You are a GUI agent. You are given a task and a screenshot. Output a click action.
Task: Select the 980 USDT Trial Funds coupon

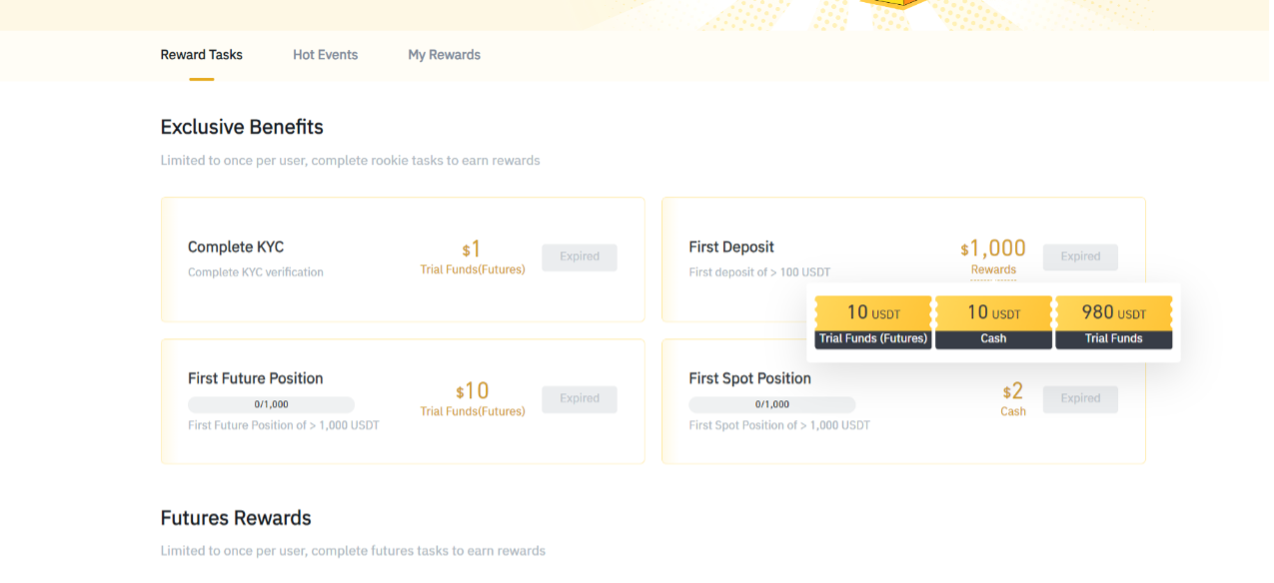tap(1113, 322)
